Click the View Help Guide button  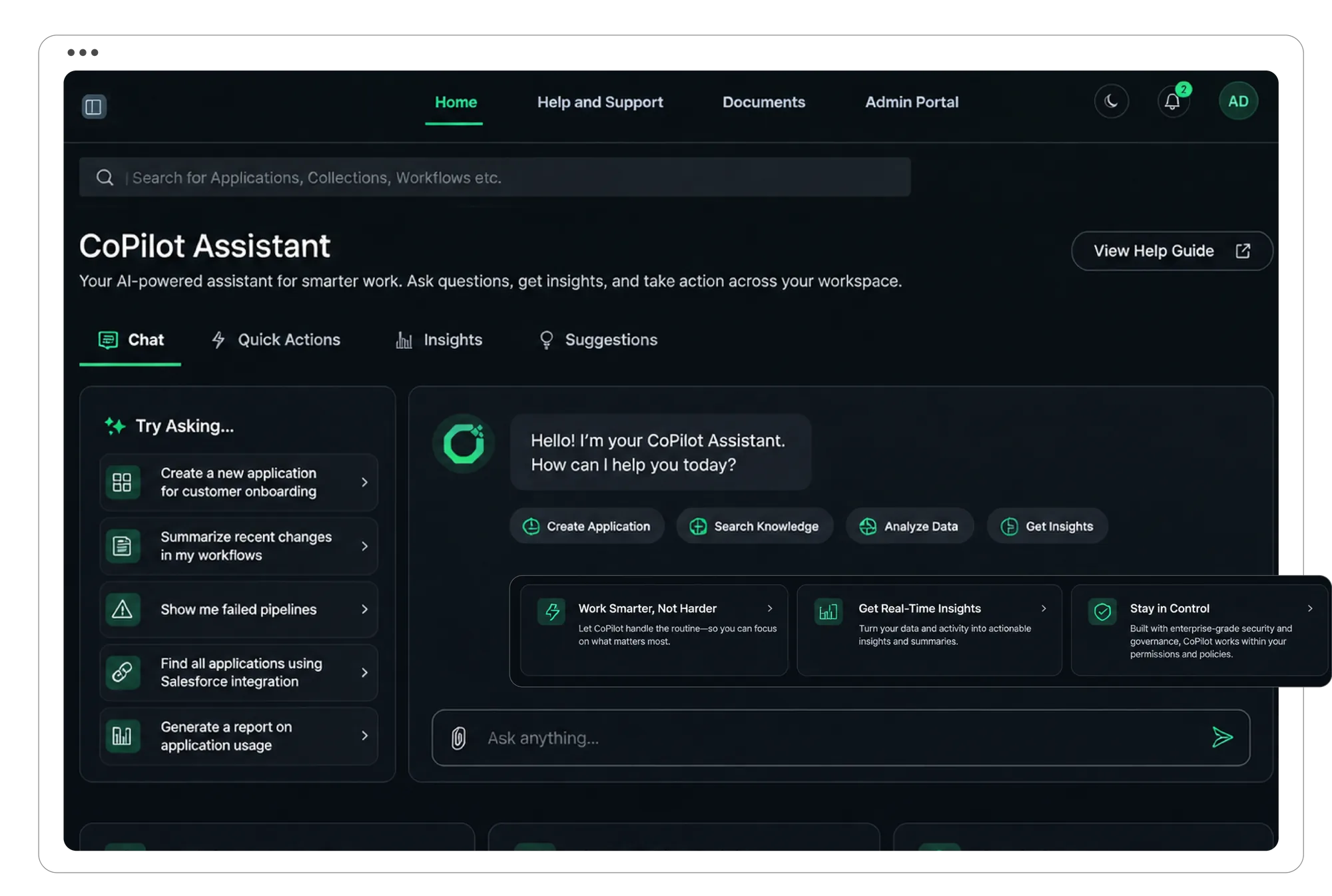pos(1171,251)
